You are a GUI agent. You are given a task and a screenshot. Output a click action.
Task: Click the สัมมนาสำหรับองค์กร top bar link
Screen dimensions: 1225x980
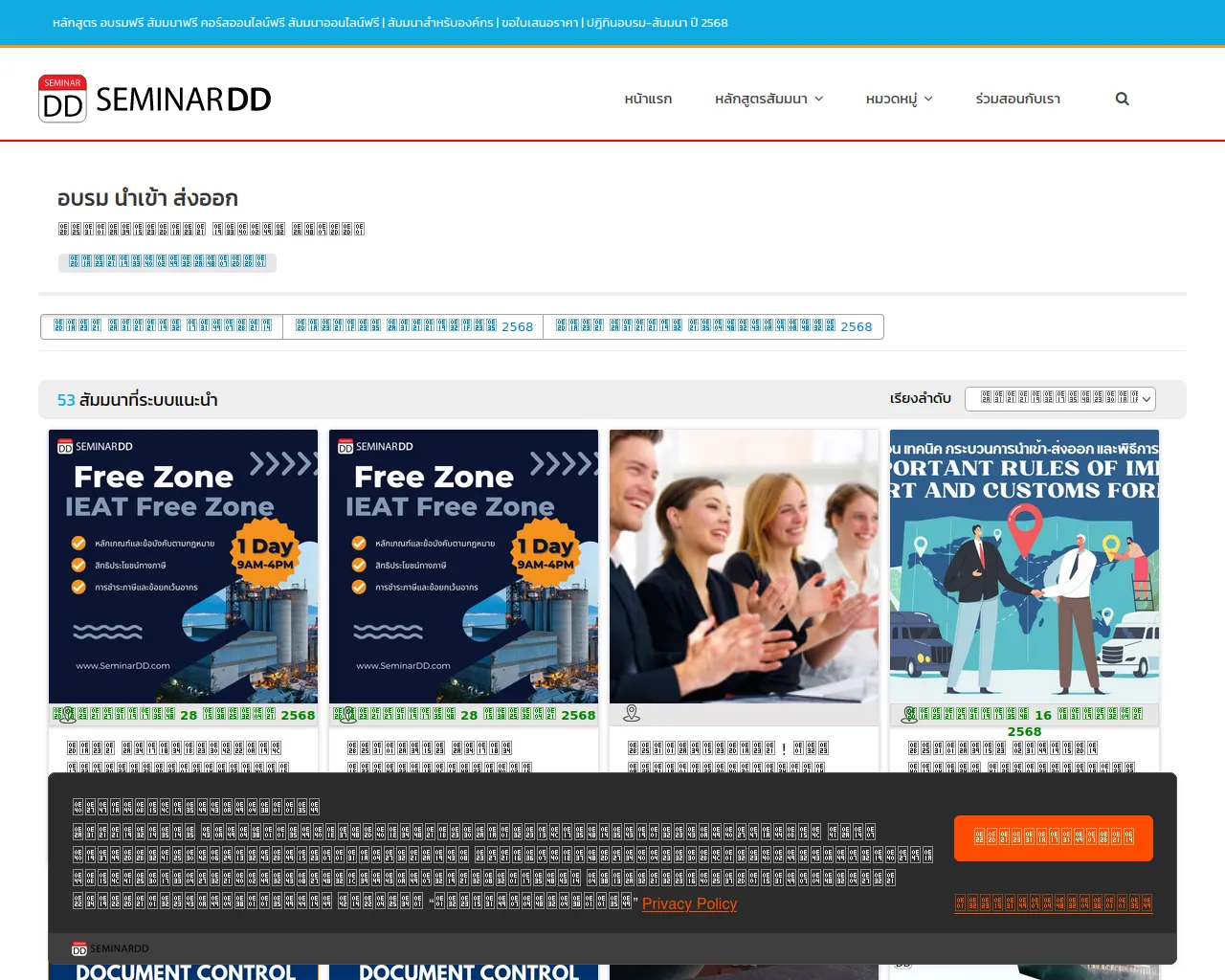440,22
